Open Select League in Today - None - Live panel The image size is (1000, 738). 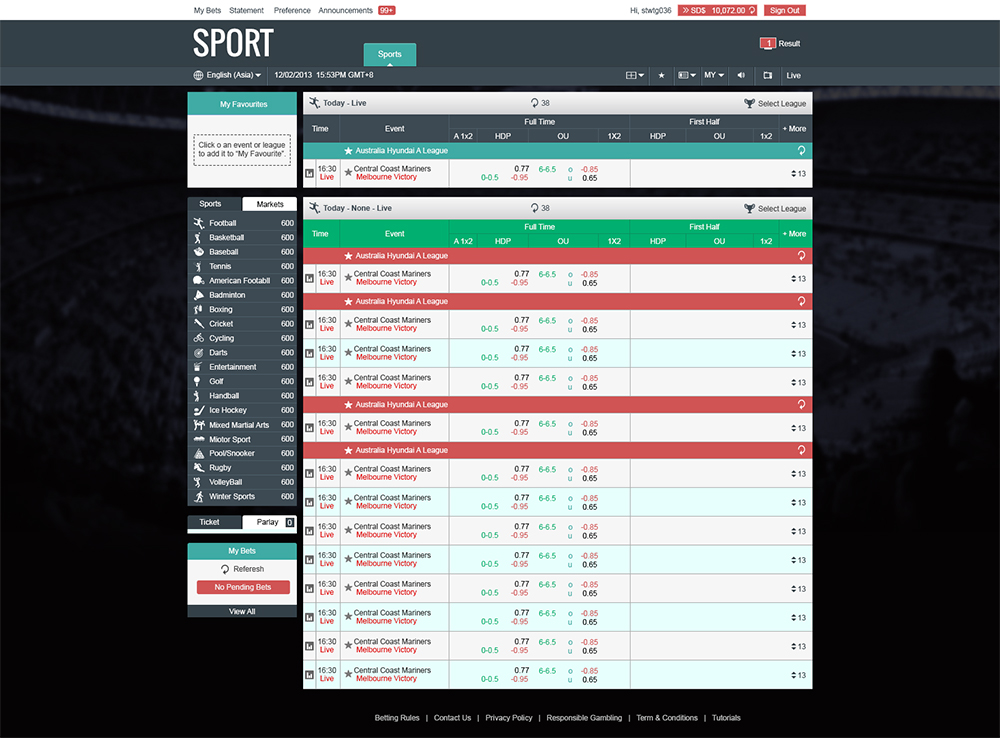click(x=775, y=209)
